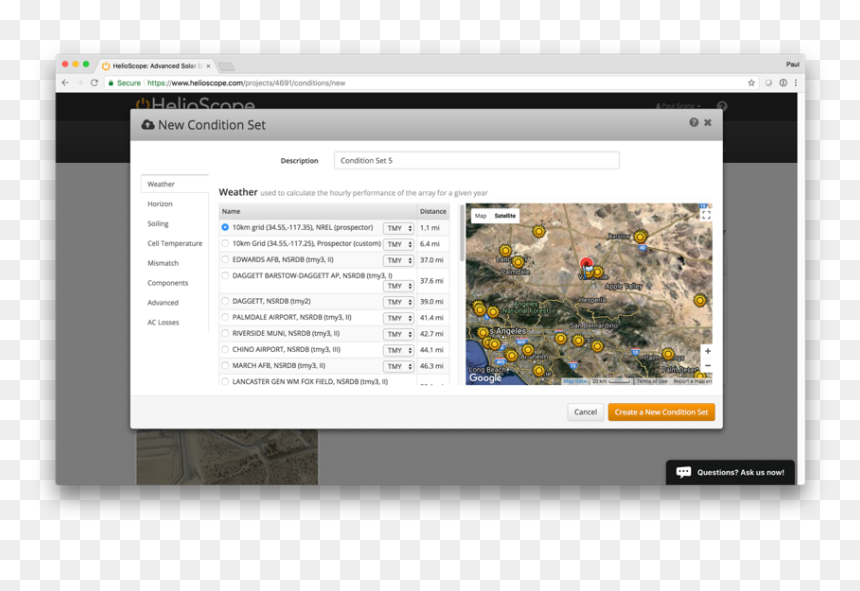Toggle fullscreen view on the map

[x=706, y=215]
